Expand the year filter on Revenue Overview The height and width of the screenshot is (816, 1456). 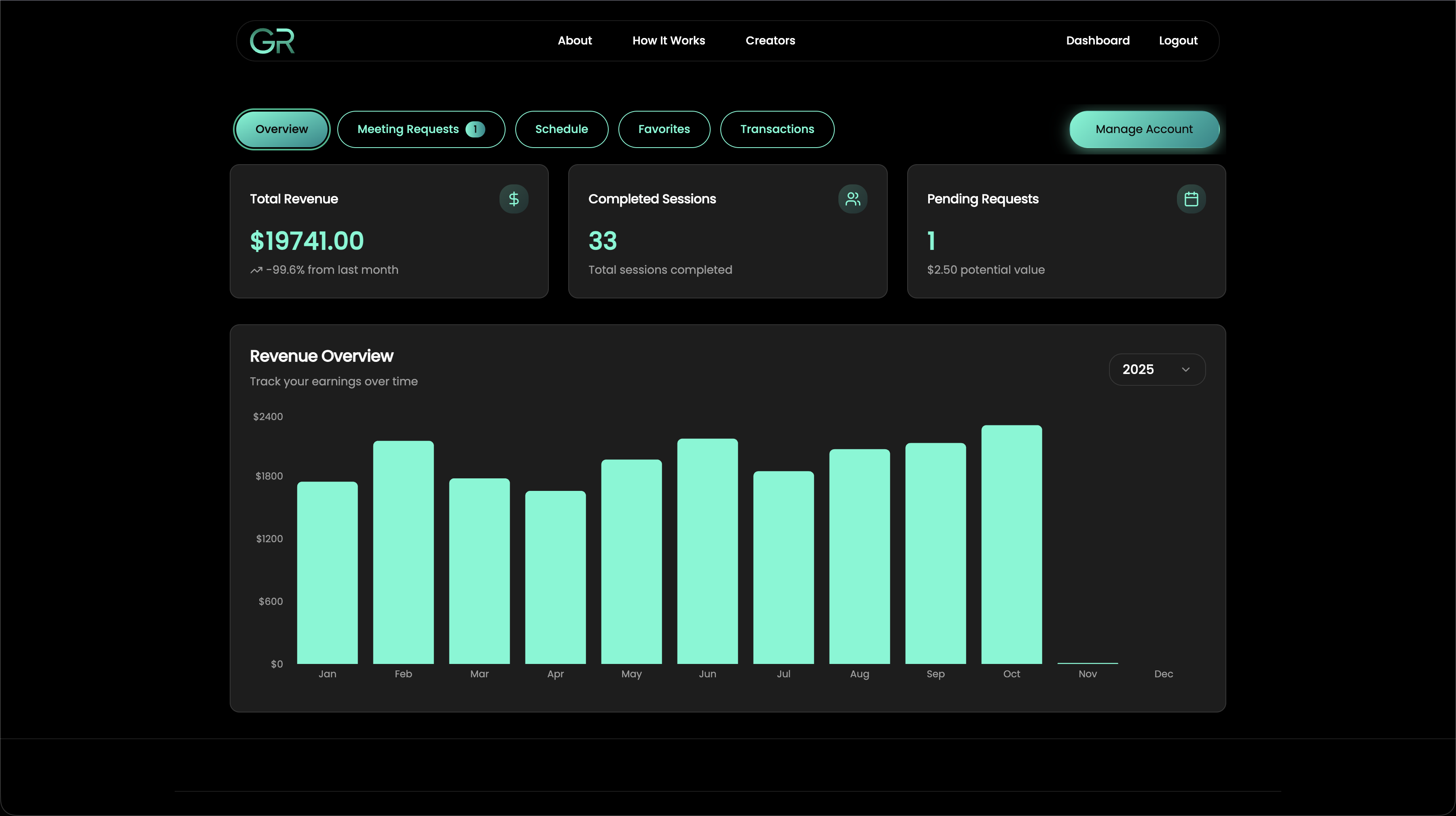tap(1156, 369)
